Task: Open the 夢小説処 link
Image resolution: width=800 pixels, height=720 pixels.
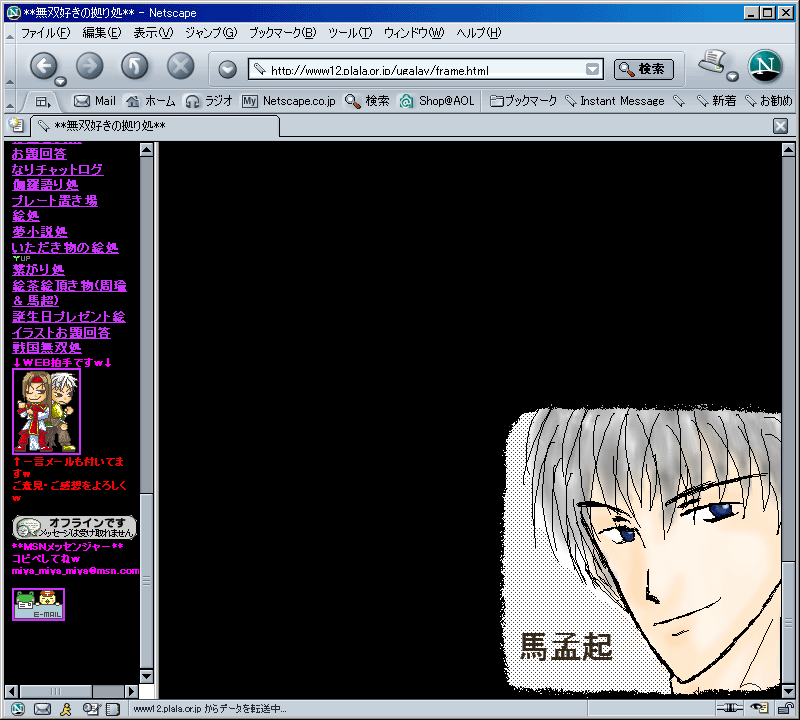Action: [x=39, y=232]
